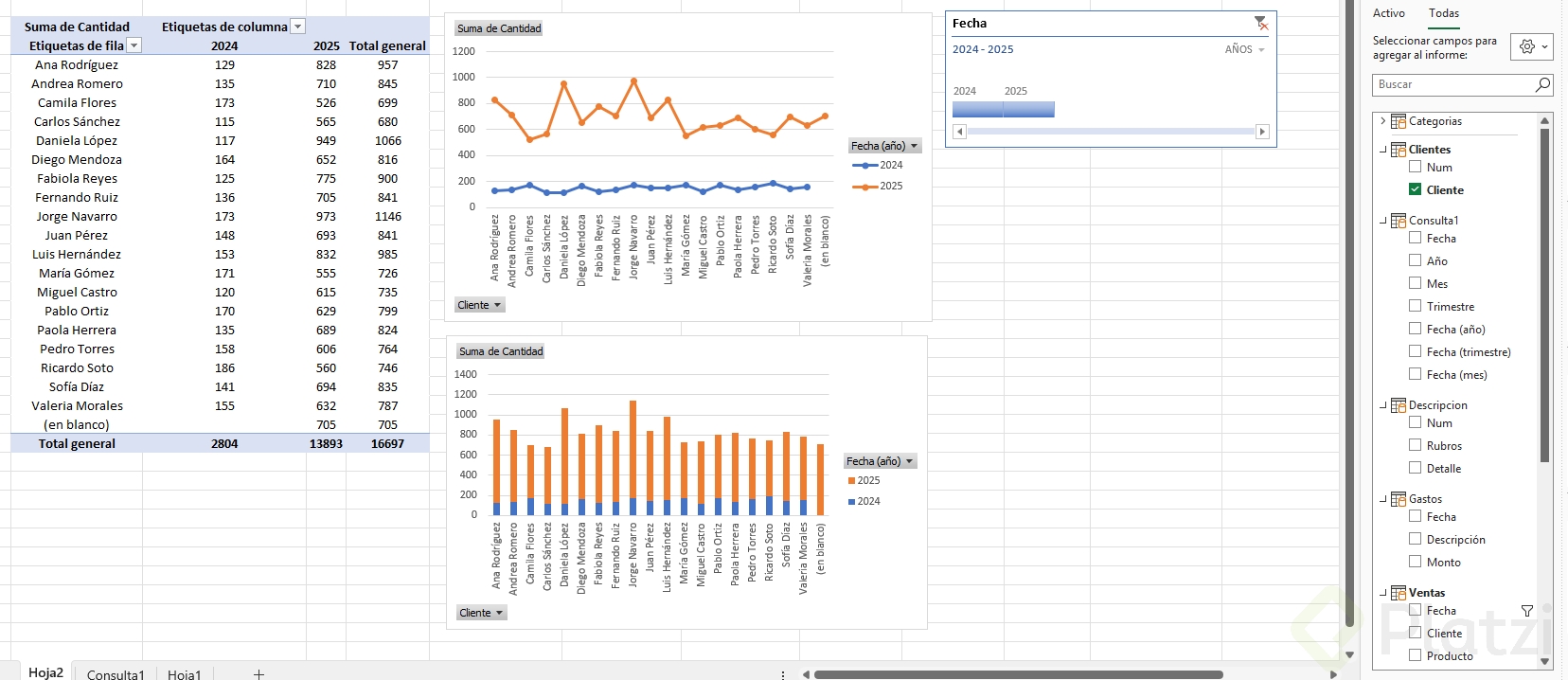
Task: Check the Mes field in Consulta1
Action: pos(1416,283)
